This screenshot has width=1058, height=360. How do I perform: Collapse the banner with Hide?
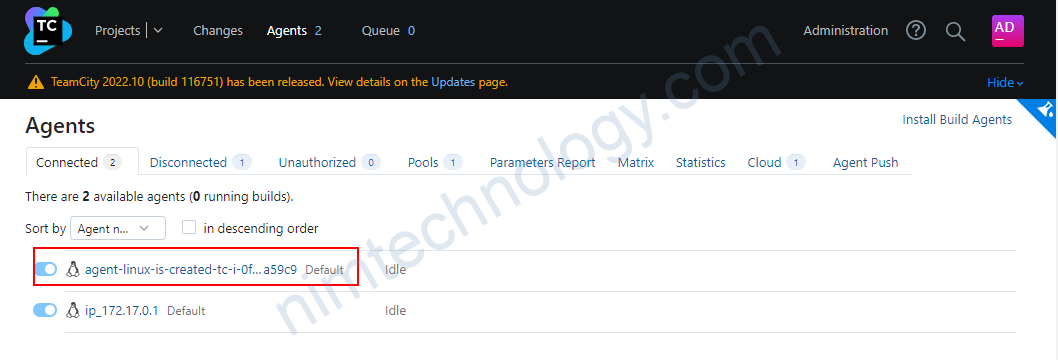(1005, 82)
